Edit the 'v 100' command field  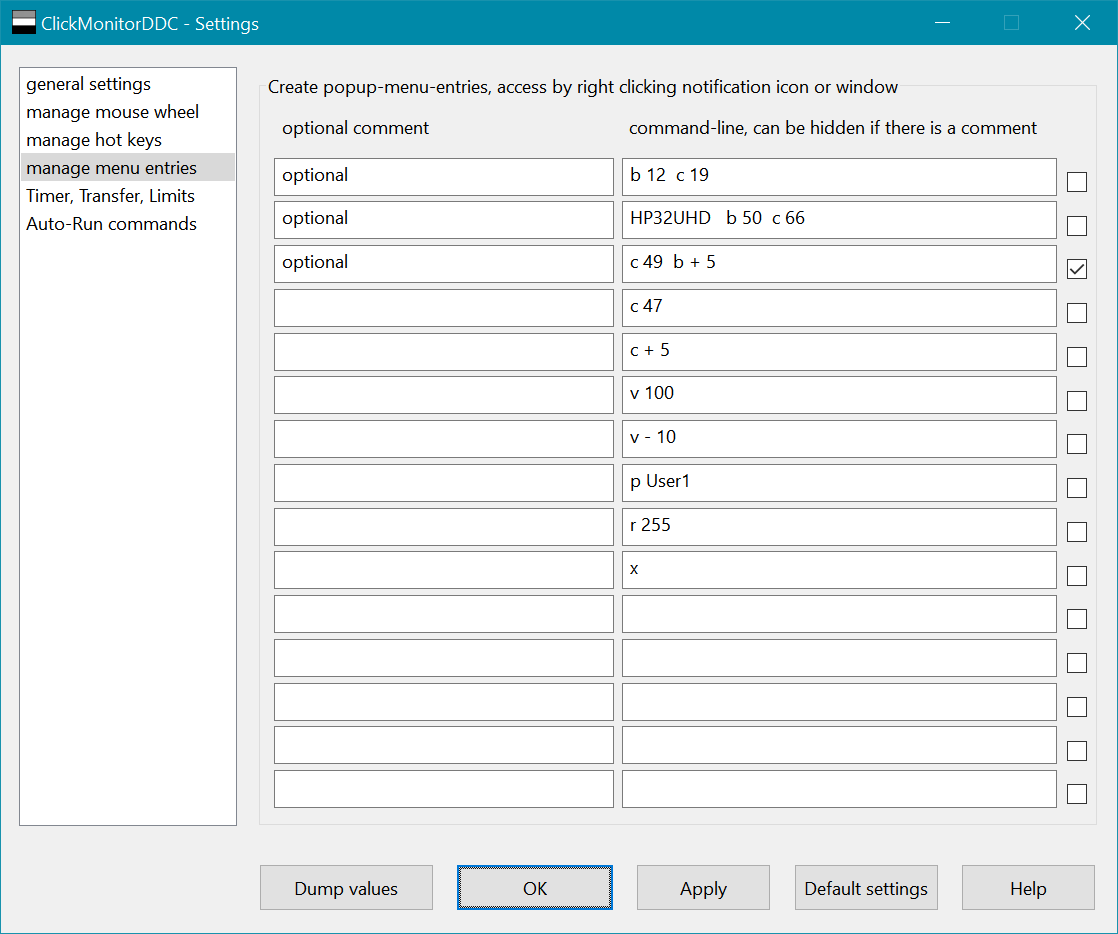(x=839, y=395)
